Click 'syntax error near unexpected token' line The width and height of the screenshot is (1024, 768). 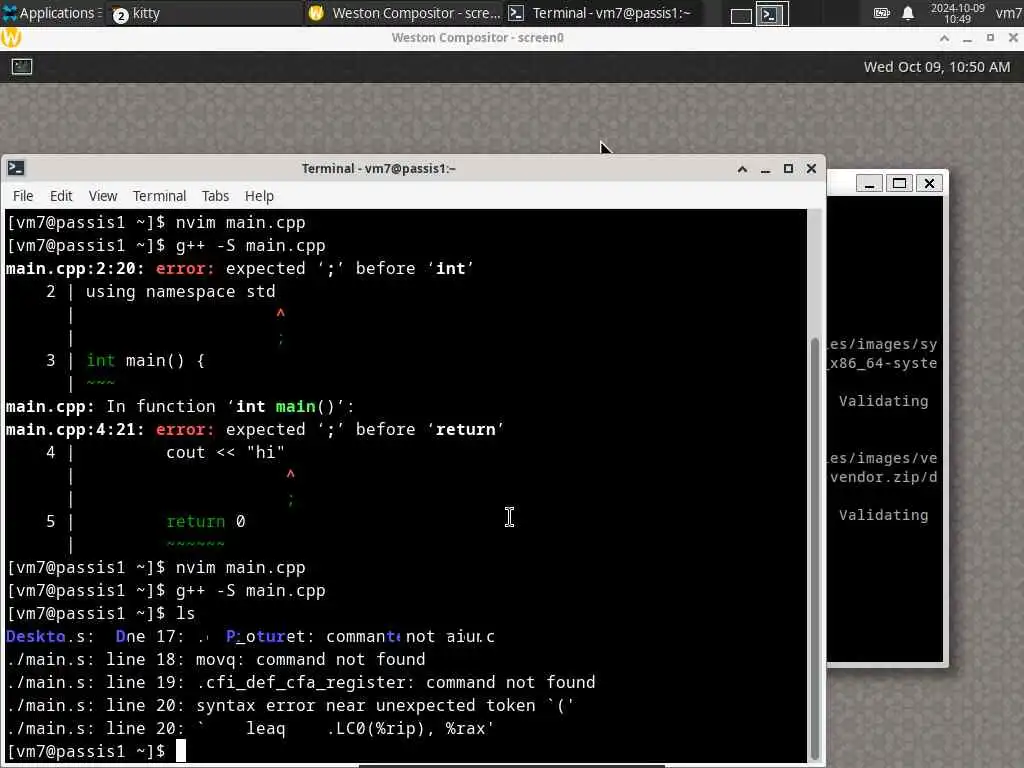click(x=291, y=705)
